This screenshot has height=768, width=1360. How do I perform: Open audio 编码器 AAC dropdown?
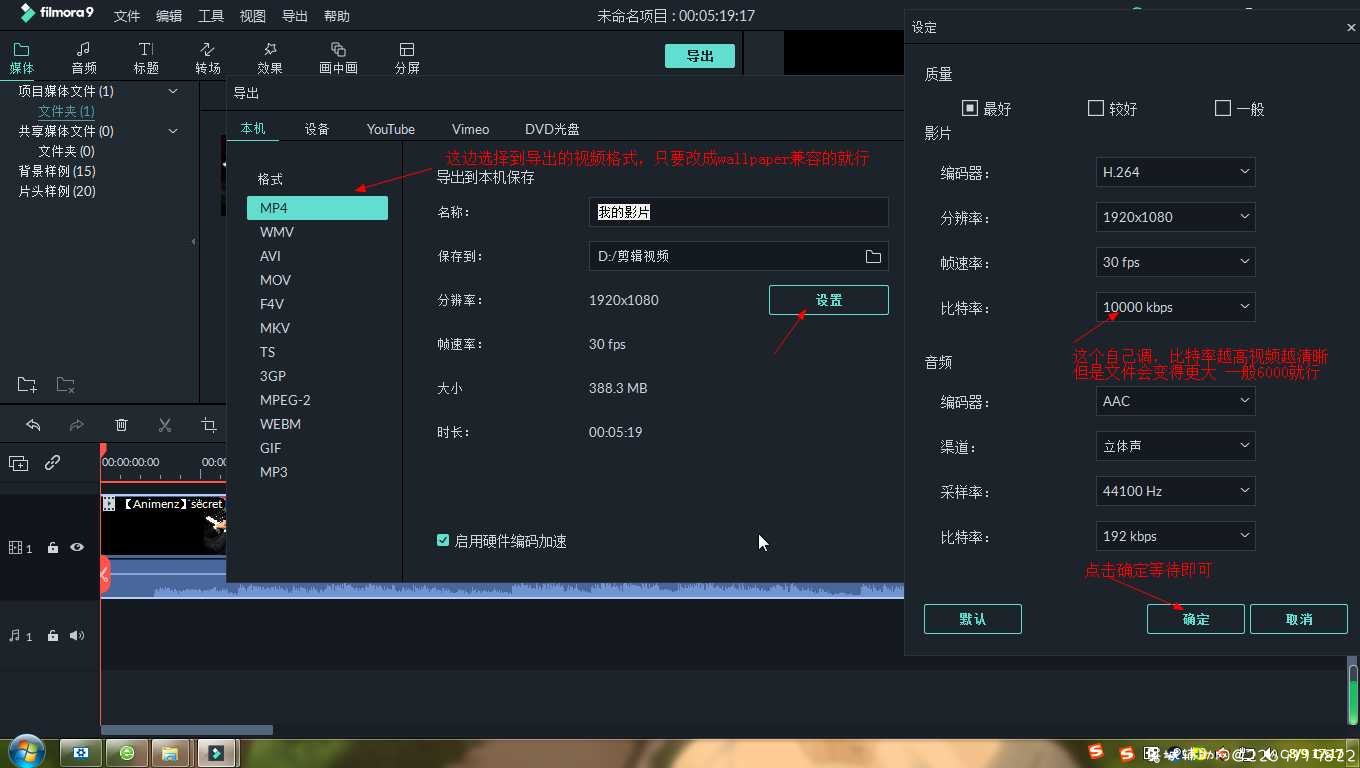point(1175,401)
